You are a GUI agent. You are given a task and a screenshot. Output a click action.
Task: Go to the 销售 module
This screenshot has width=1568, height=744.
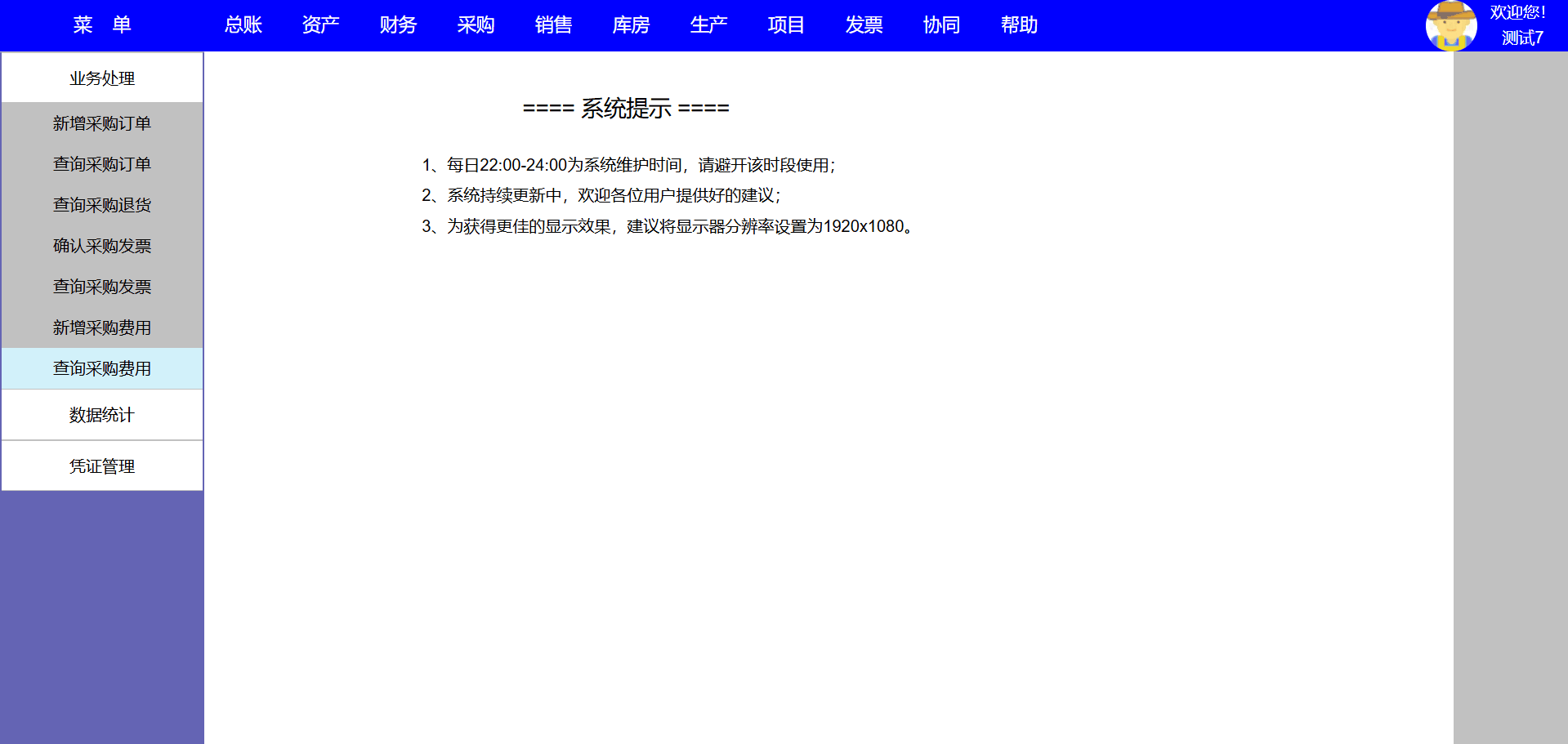[x=553, y=25]
